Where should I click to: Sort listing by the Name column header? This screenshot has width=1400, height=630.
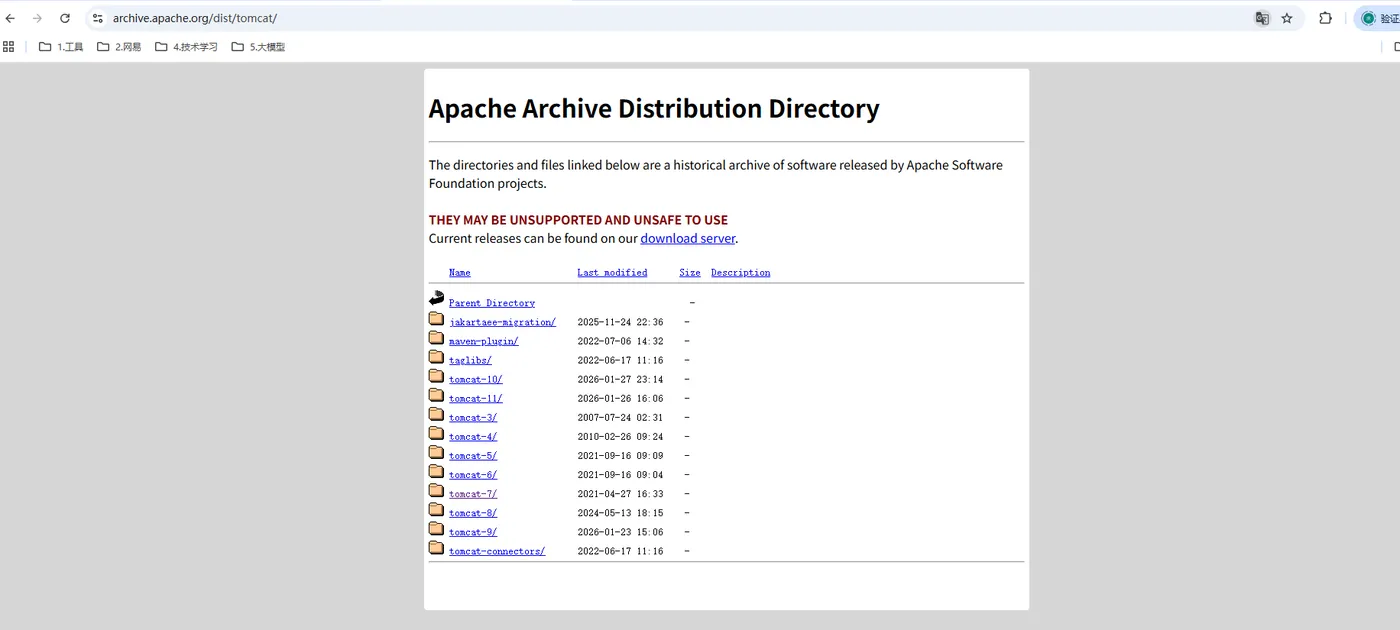[x=460, y=272]
